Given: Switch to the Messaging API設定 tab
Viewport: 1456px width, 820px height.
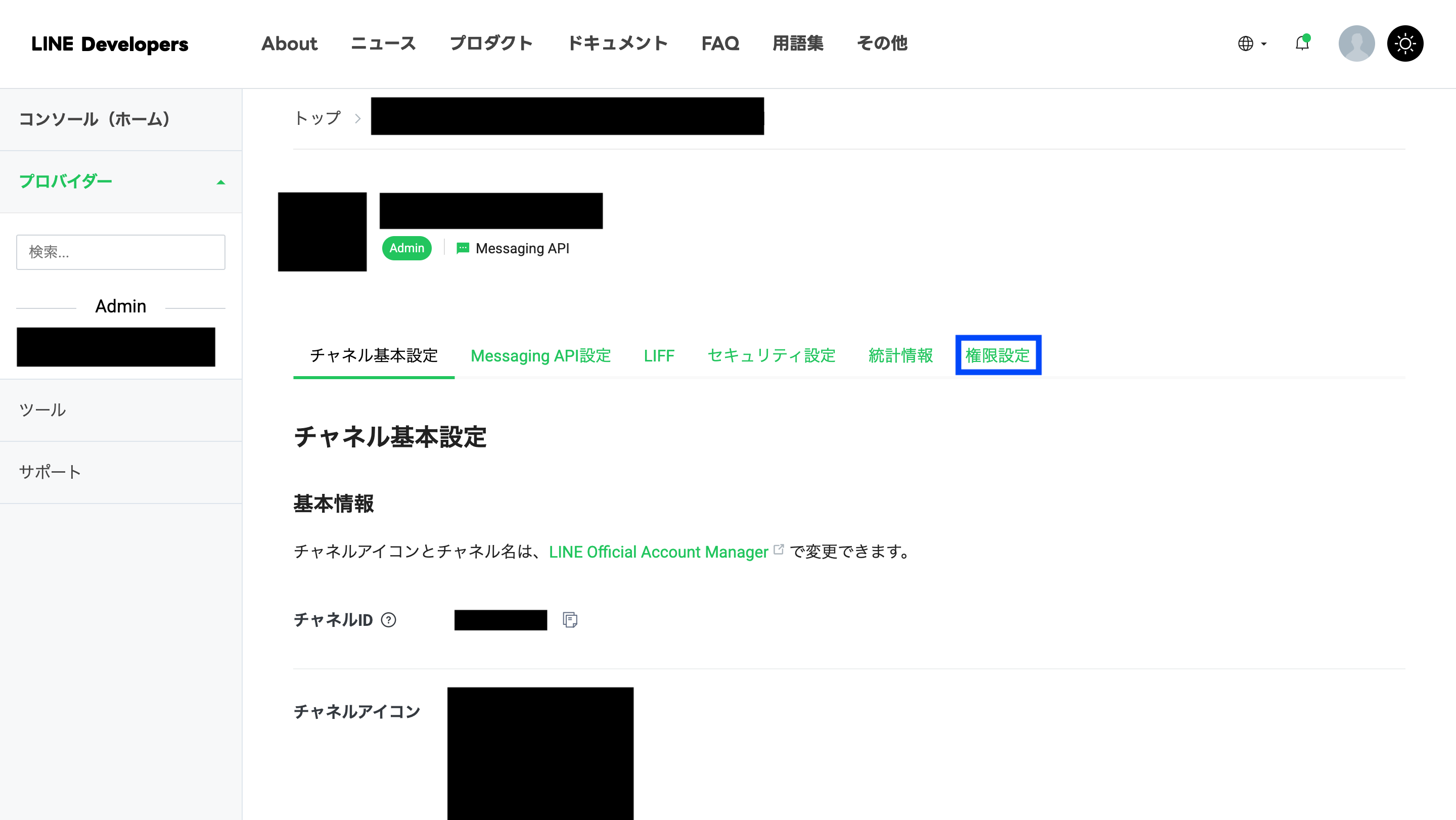Looking at the screenshot, I should coord(540,355).
